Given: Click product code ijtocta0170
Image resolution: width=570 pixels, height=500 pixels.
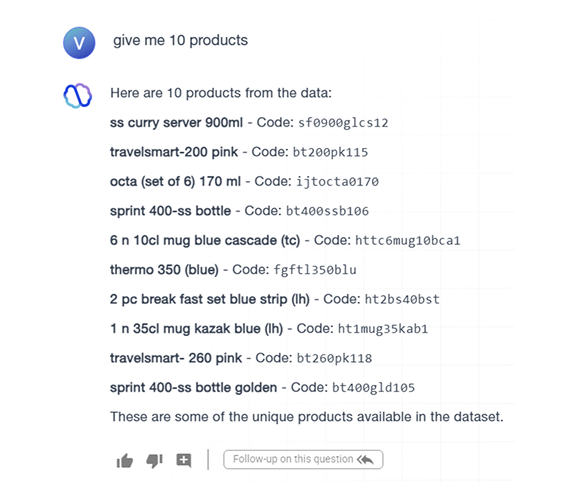Looking at the screenshot, I should [337, 181].
